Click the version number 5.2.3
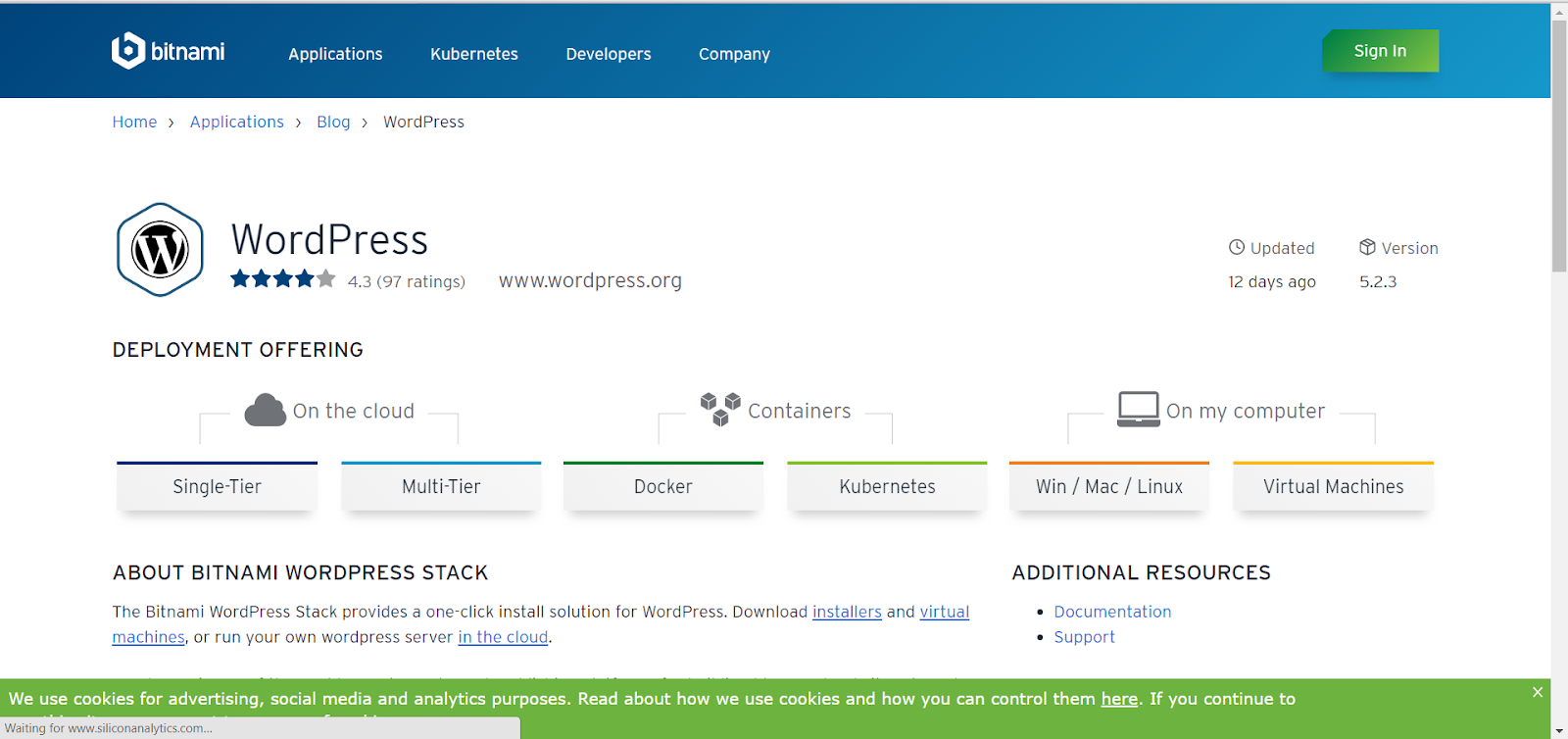 (1378, 281)
